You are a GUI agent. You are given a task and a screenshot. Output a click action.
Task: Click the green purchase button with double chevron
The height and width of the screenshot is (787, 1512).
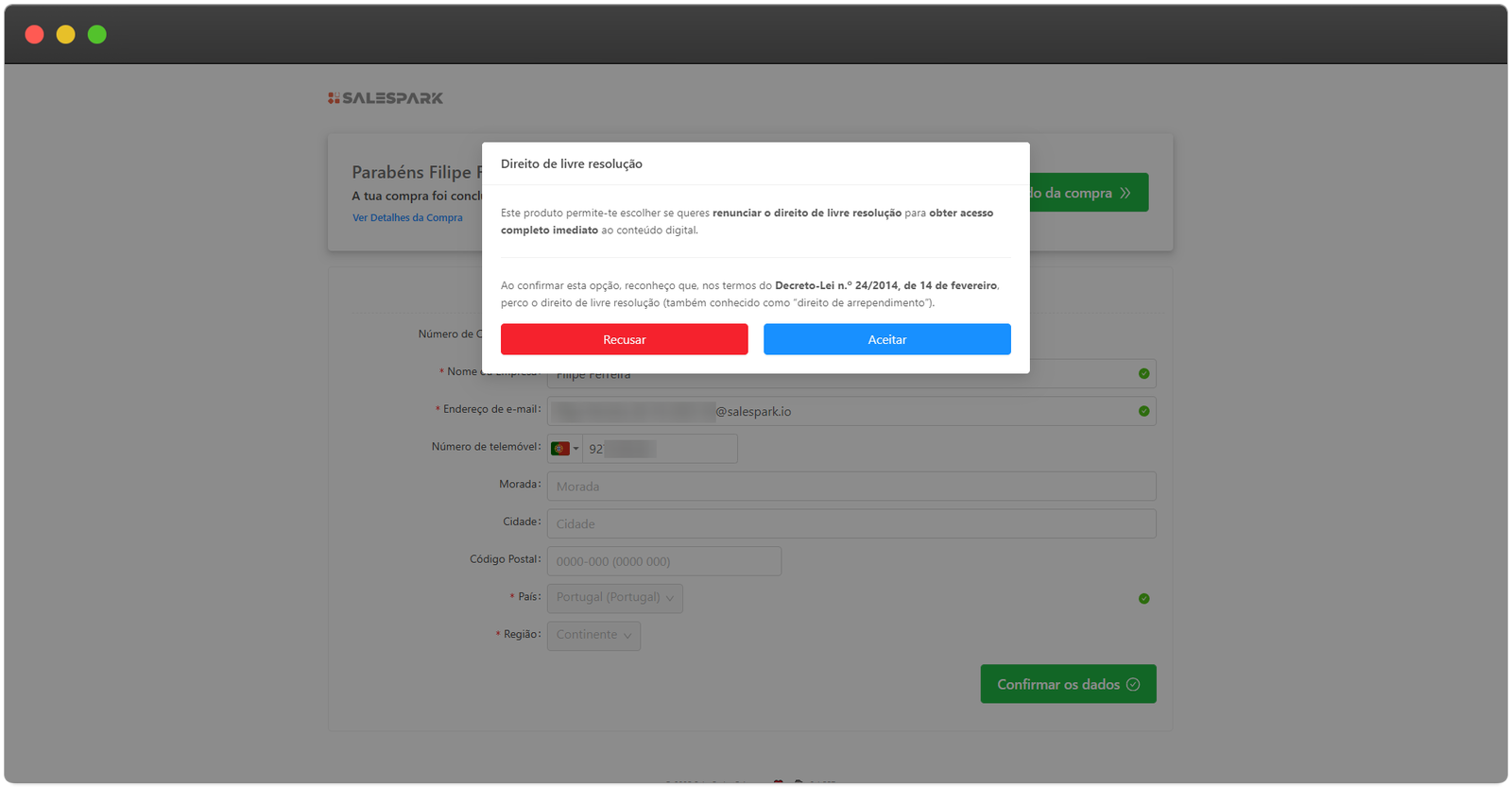(1089, 193)
